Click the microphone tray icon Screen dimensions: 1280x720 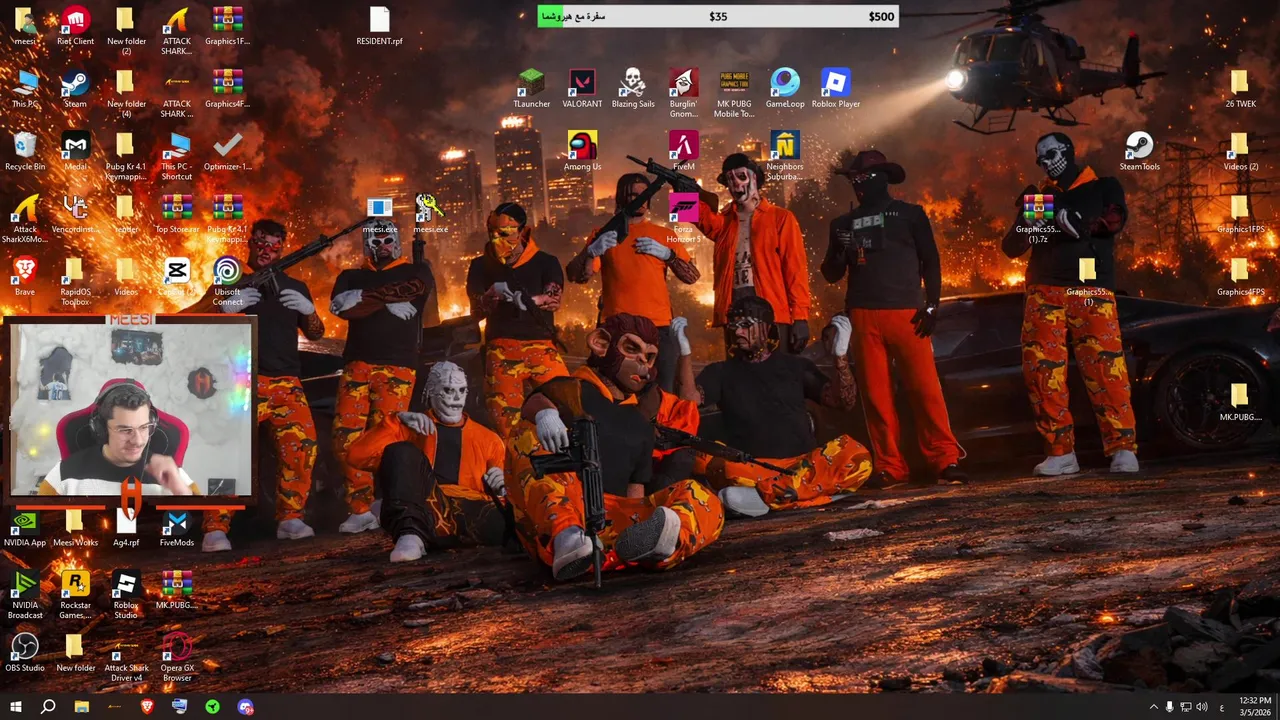pyautogui.click(x=1169, y=707)
